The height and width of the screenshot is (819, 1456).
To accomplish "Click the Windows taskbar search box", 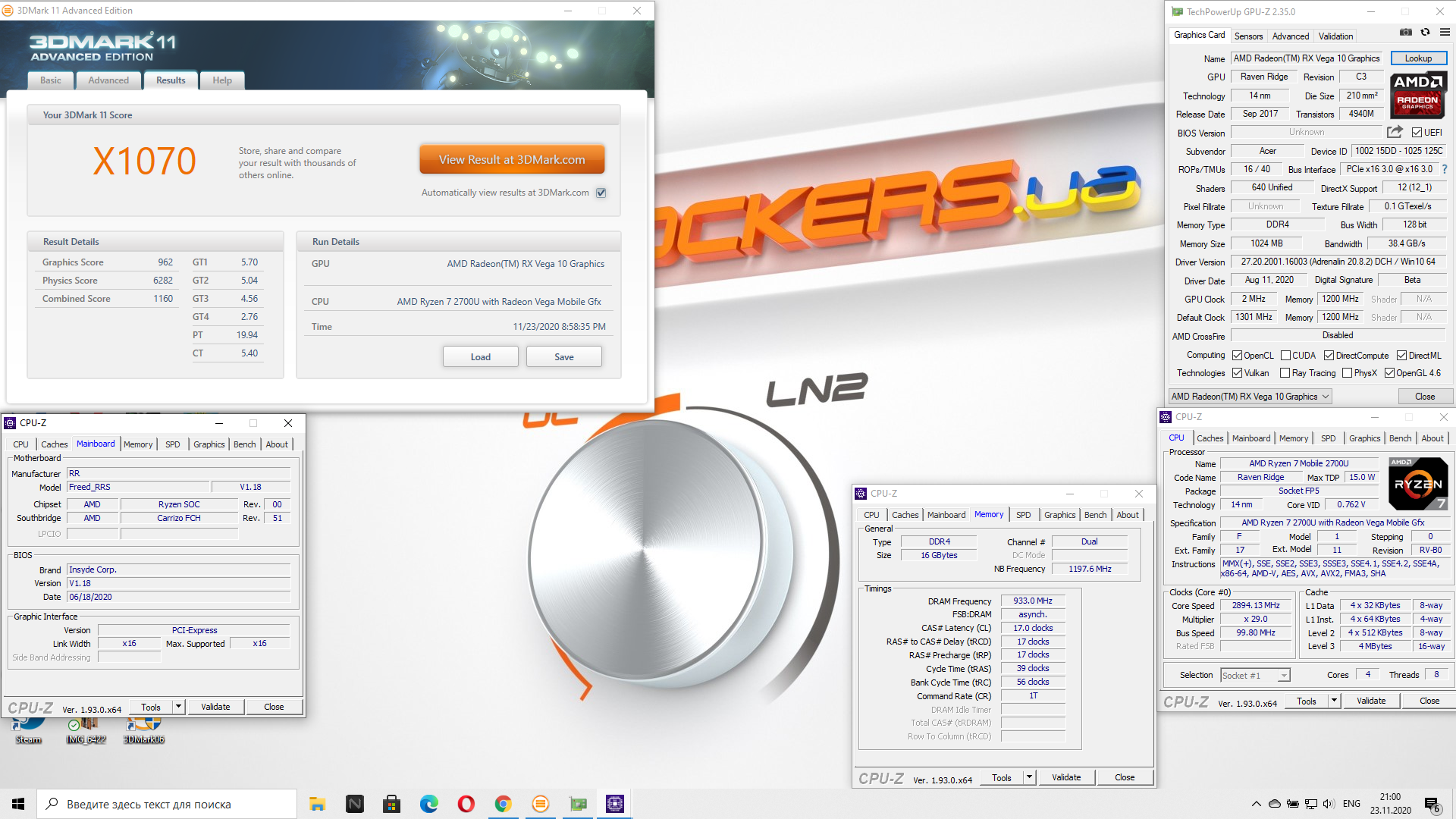I will 167,804.
